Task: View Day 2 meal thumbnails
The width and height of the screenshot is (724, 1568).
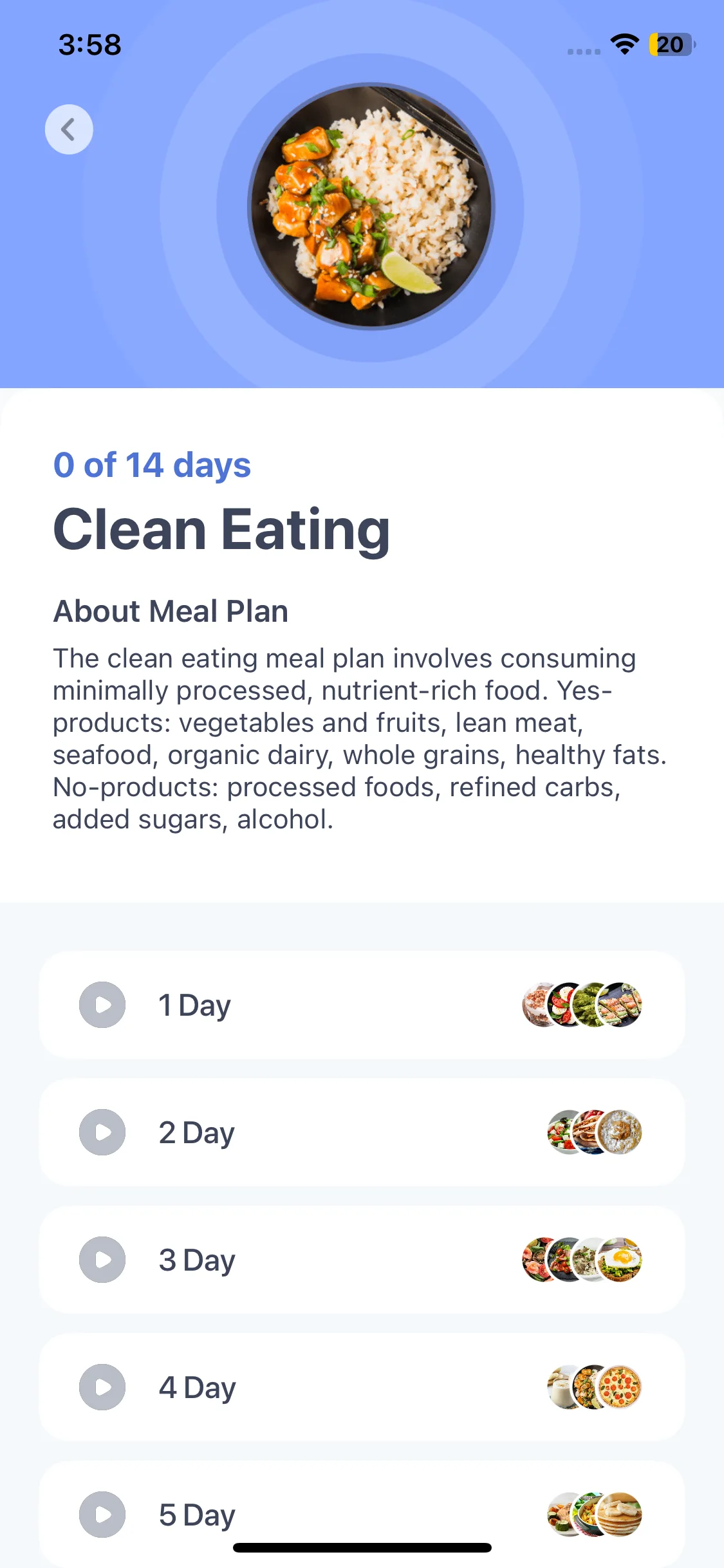Action: (x=595, y=1132)
